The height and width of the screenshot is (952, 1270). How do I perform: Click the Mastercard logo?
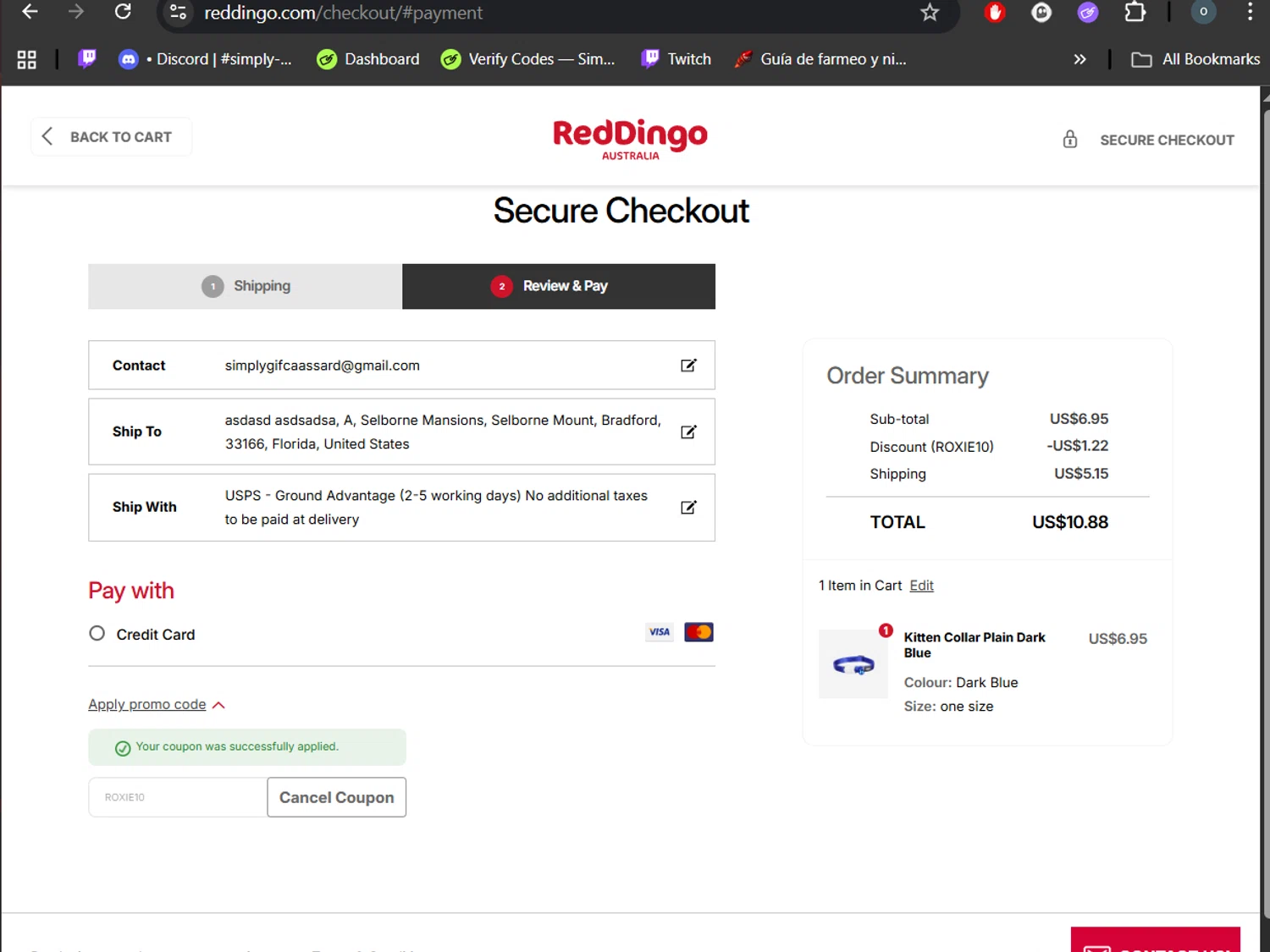click(x=698, y=632)
